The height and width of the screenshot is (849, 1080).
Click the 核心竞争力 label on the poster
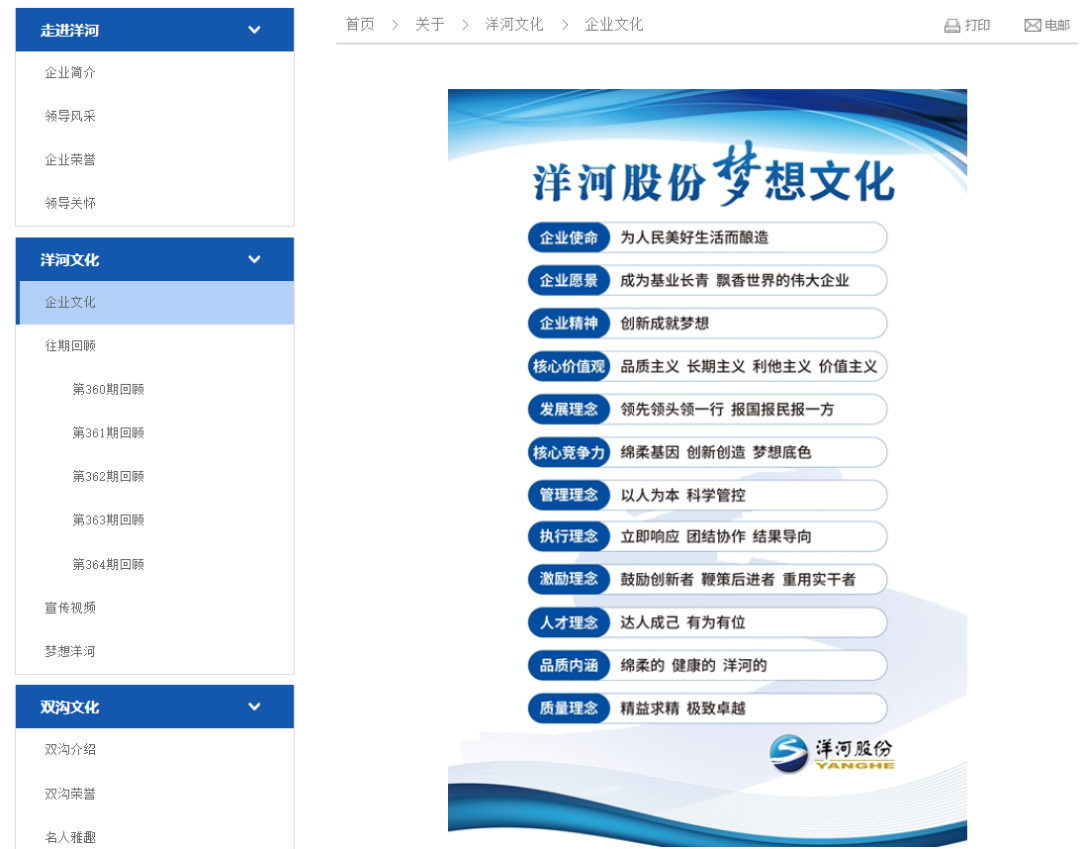pos(569,452)
